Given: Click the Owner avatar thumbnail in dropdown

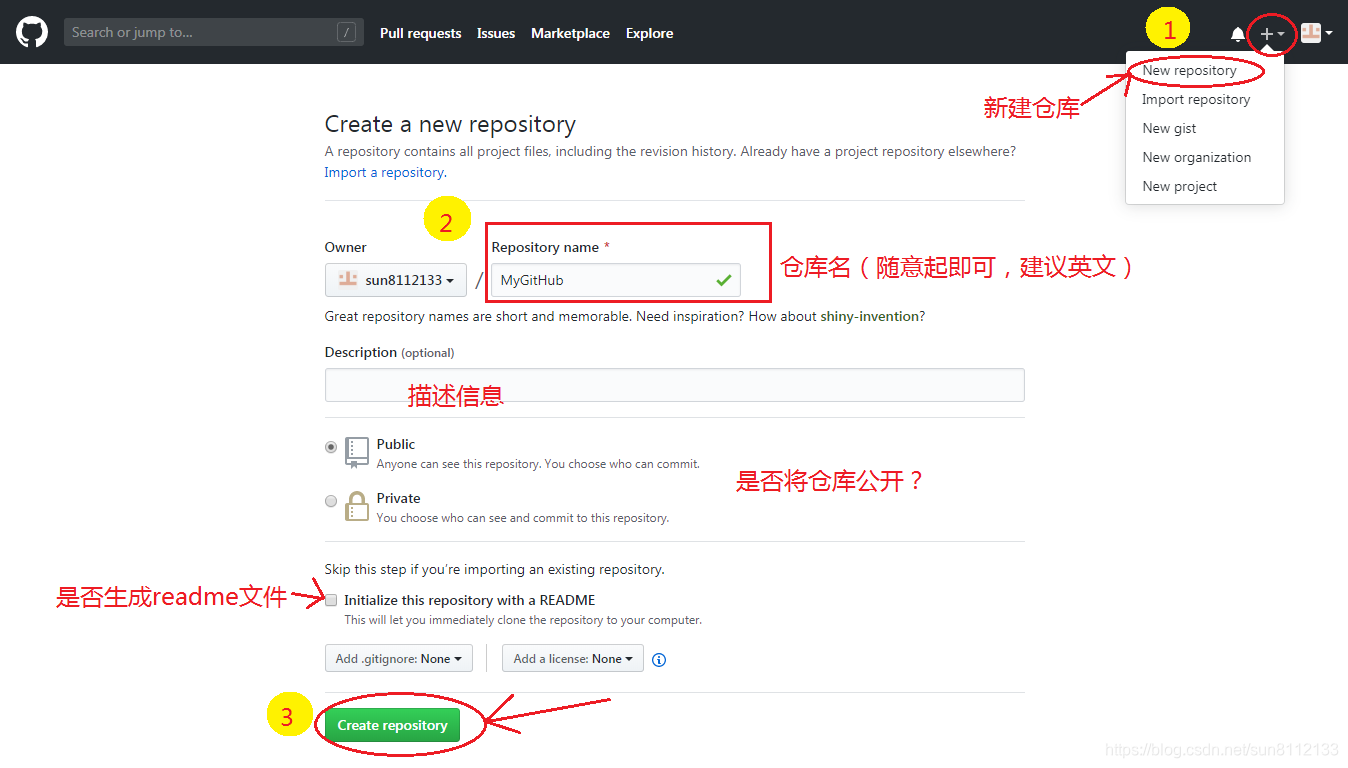Looking at the screenshot, I should click(348, 279).
